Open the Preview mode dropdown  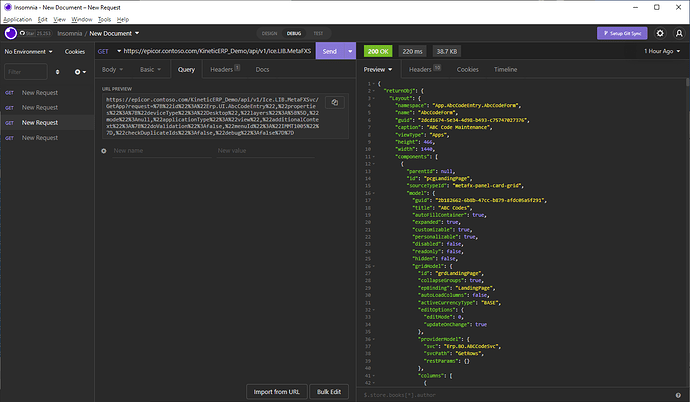[x=380, y=69]
